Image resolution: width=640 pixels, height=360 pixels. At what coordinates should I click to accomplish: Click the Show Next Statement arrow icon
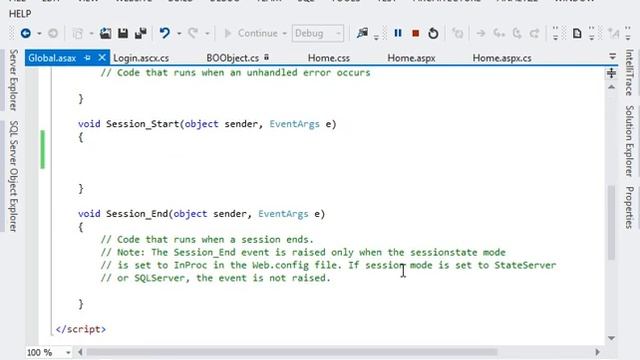point(480,33)
